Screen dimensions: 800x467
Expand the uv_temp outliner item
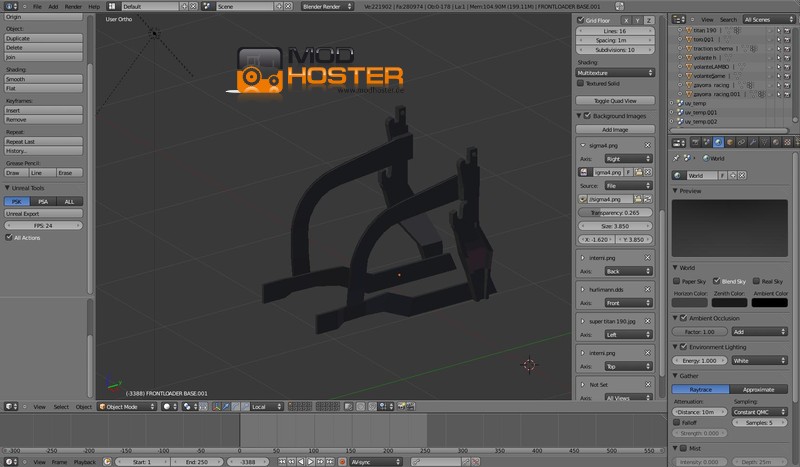(x=671, y=103)
